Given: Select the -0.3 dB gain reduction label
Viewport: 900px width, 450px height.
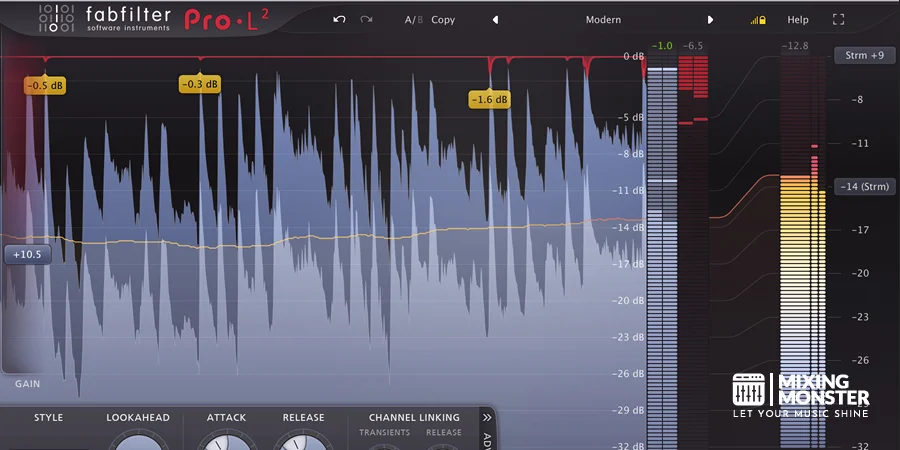Looking at the screenshot, I should [200, 84].
